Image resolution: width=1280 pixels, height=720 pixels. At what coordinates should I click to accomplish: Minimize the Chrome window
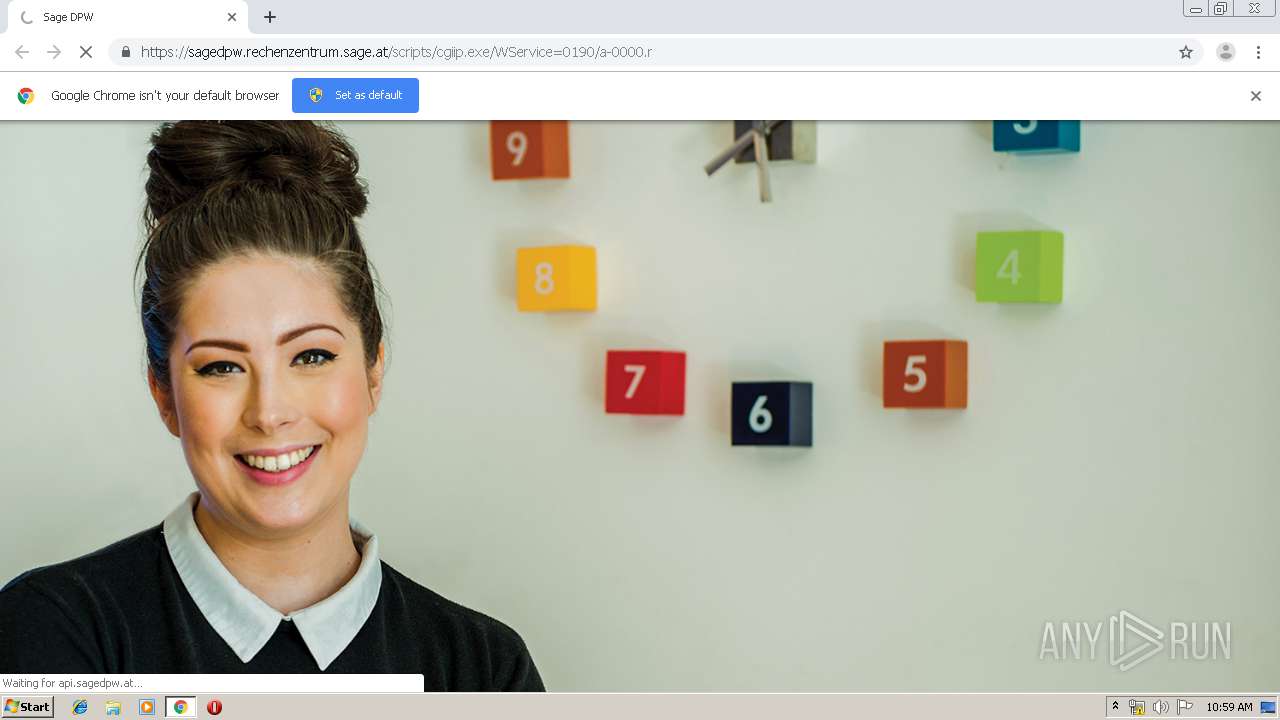pos(1196,9)
